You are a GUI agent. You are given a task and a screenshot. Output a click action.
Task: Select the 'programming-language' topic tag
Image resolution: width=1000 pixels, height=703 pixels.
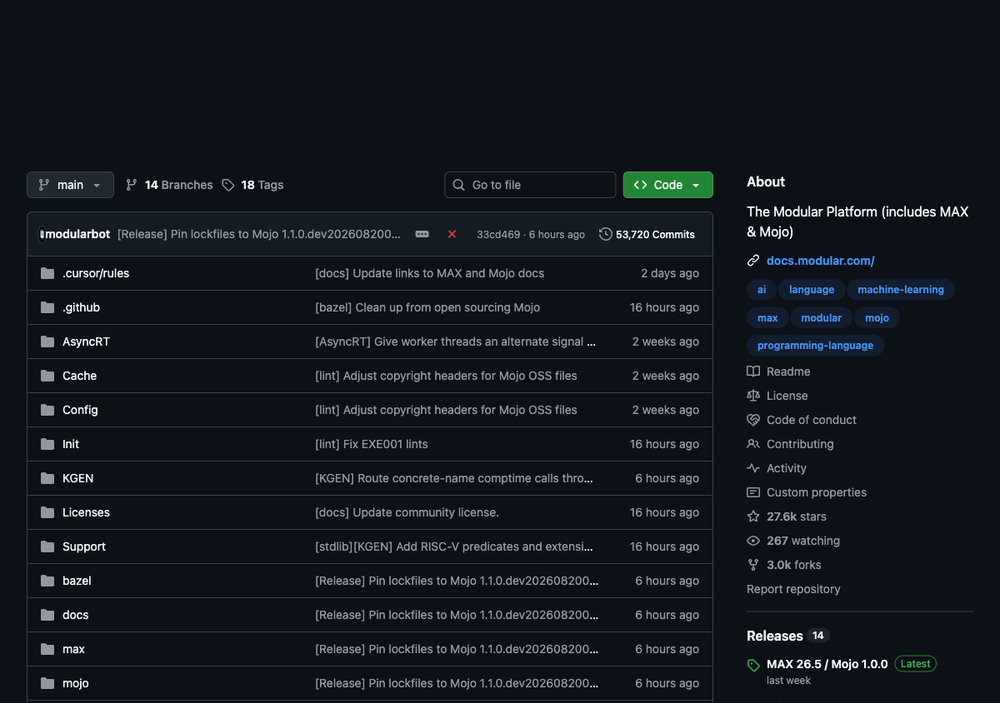click(815, 345)
